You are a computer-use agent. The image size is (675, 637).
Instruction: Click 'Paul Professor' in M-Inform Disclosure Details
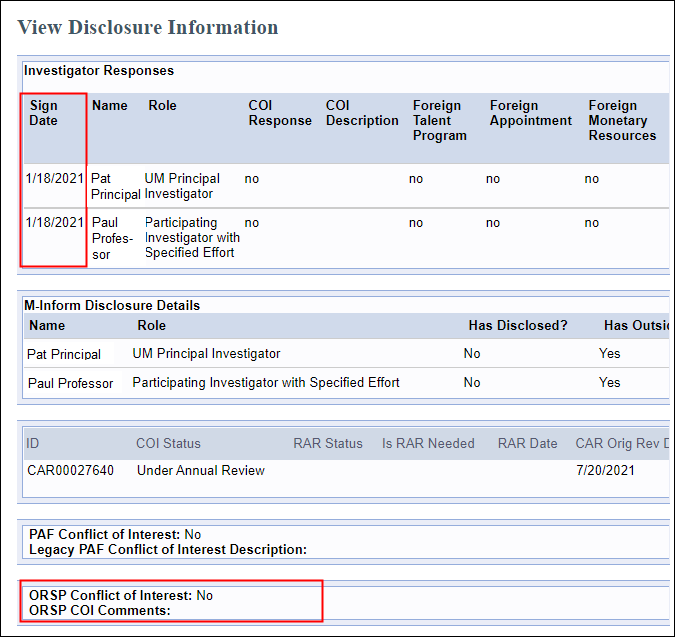[70, 383]
